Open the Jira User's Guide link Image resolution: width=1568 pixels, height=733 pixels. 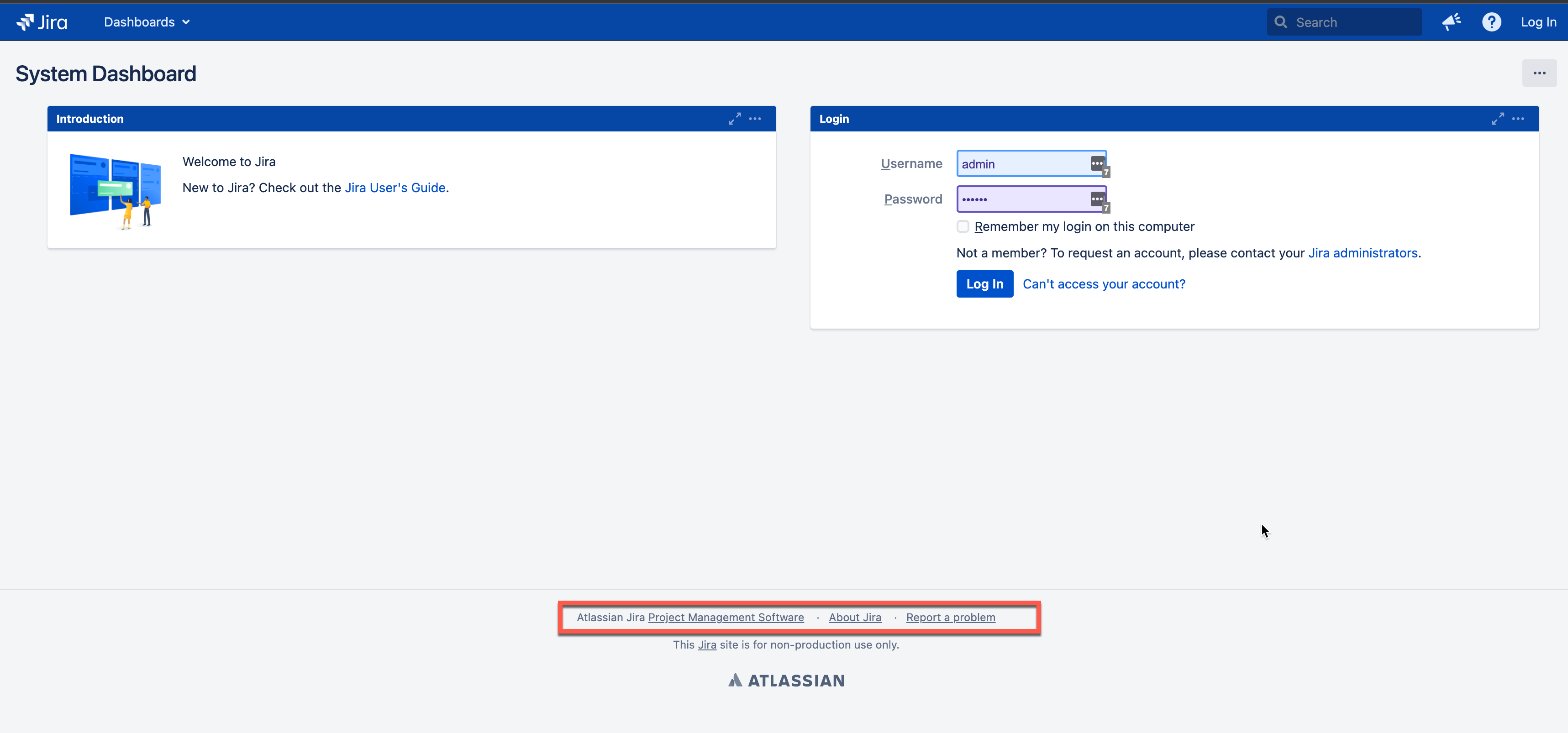(x=395, y=187)
